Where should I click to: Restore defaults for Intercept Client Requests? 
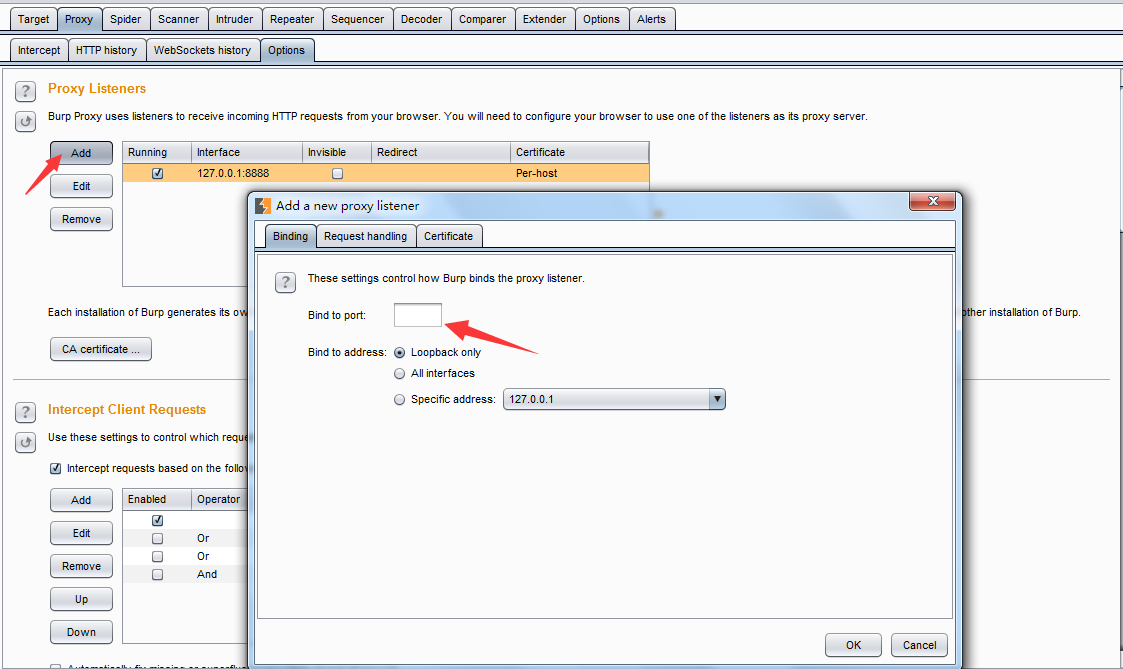[x=25, y=443]
